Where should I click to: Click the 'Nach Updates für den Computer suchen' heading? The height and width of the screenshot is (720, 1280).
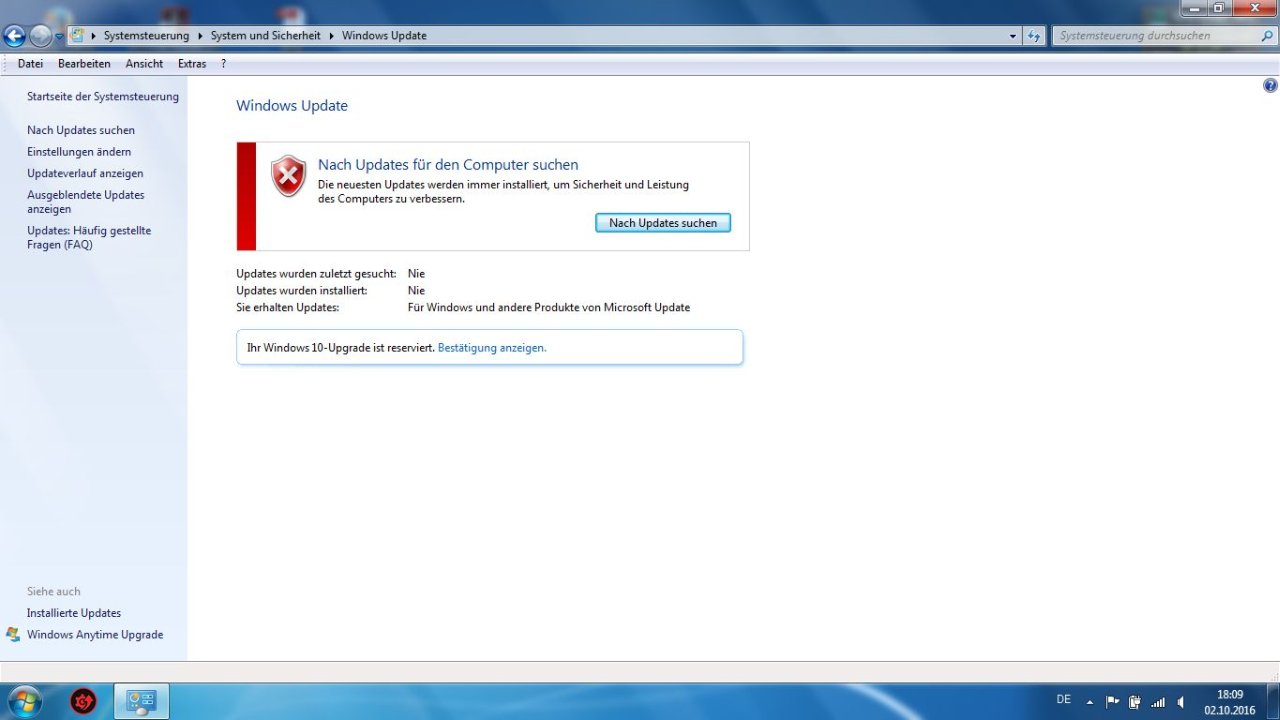coord(448,165)
